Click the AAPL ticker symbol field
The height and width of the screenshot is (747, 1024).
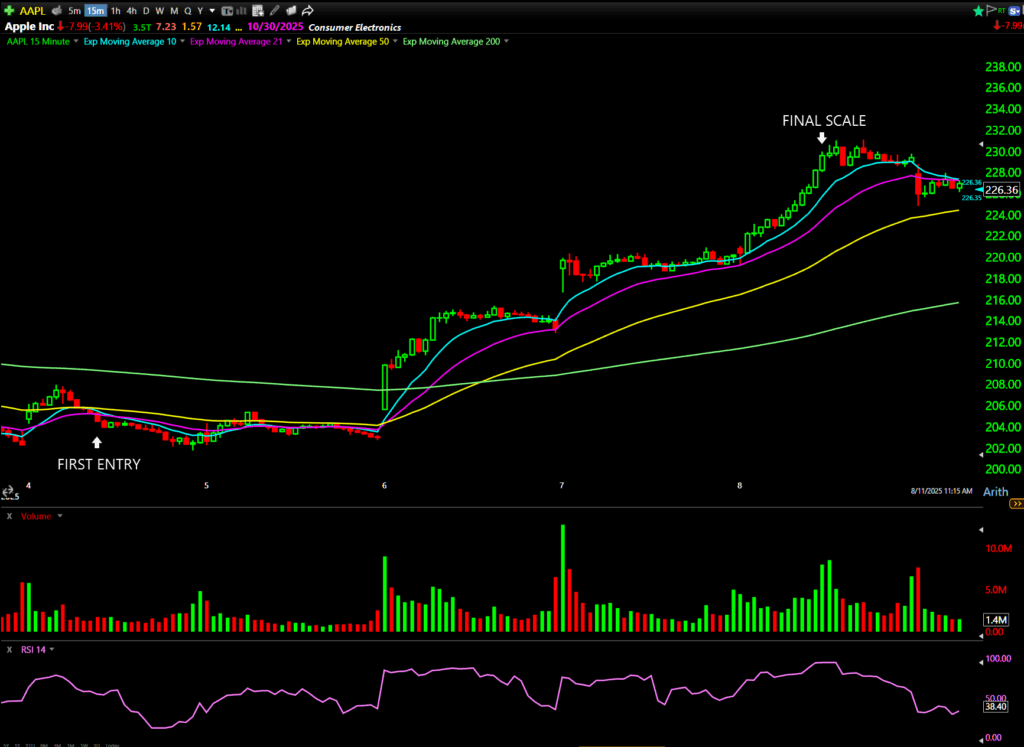tap(32, 11)
